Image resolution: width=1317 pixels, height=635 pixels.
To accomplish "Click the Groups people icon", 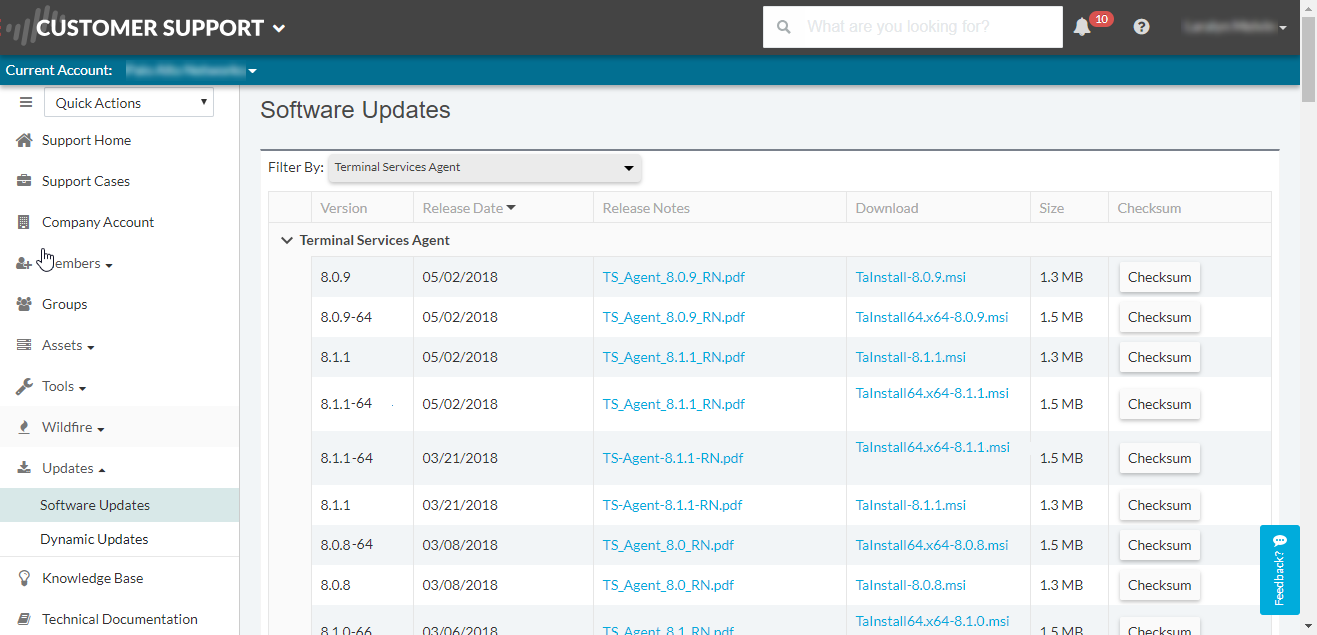I will (x=25, y=304).
